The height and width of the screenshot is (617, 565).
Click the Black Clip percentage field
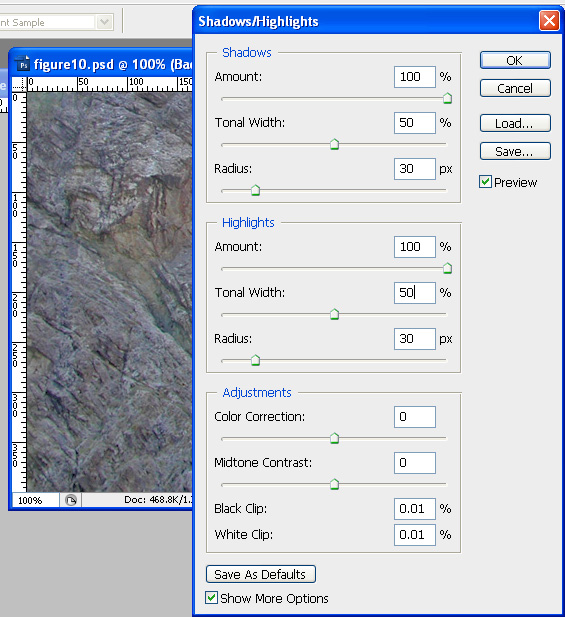coord(415,509)
